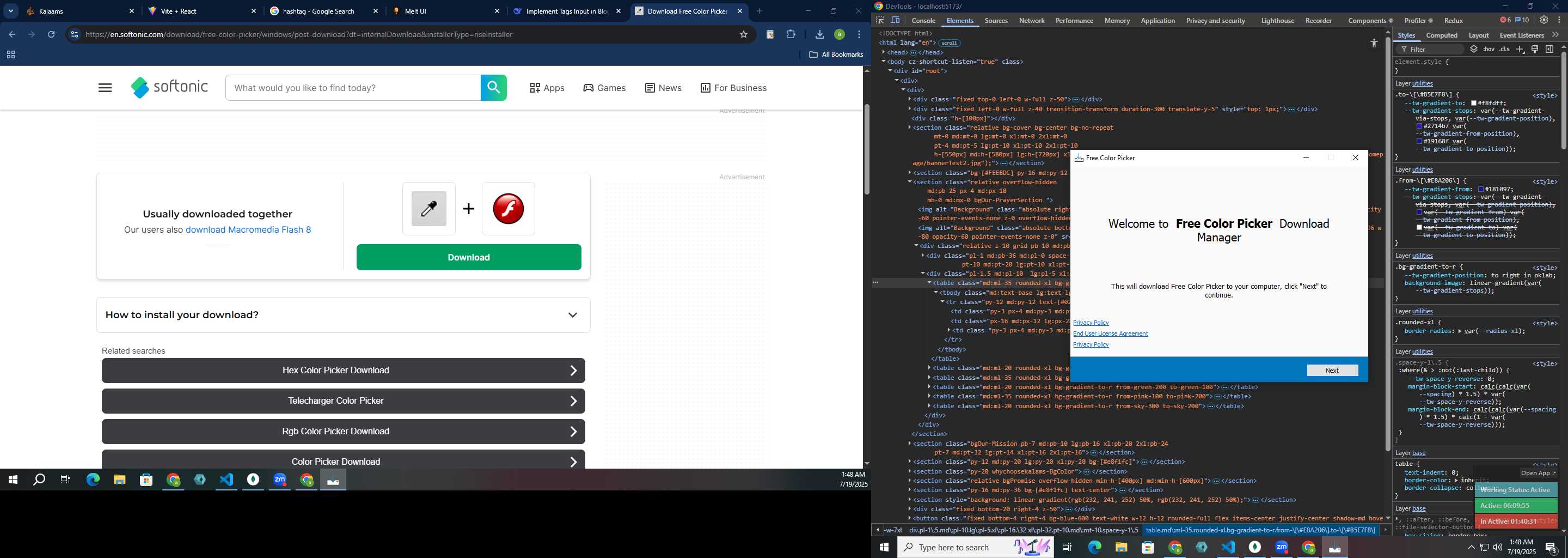Expand the head element node

(884, 52)
